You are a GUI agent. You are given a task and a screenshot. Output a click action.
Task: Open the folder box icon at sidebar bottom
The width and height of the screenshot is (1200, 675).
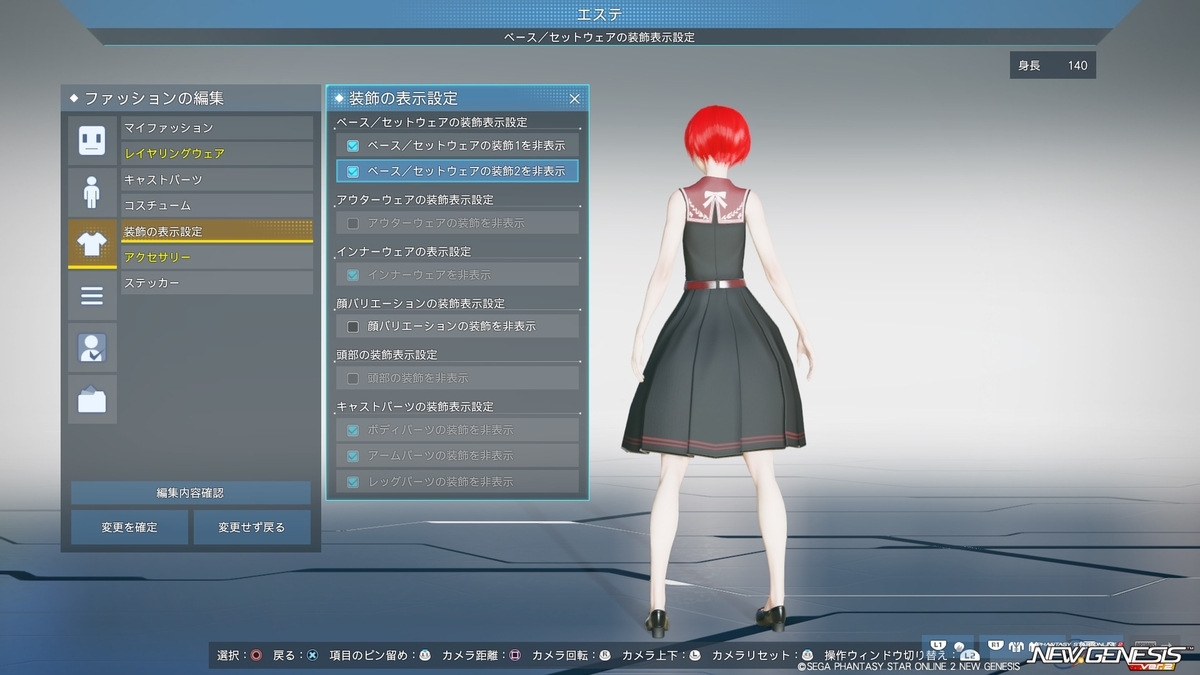pos(92,400)
